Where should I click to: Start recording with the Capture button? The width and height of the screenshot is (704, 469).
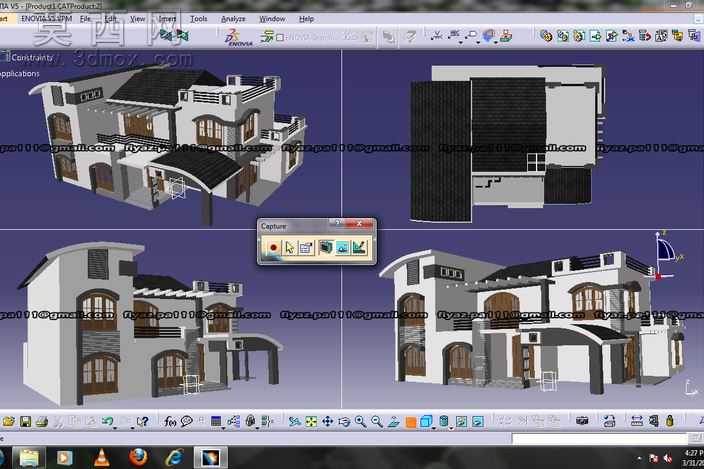click(273, 247)
